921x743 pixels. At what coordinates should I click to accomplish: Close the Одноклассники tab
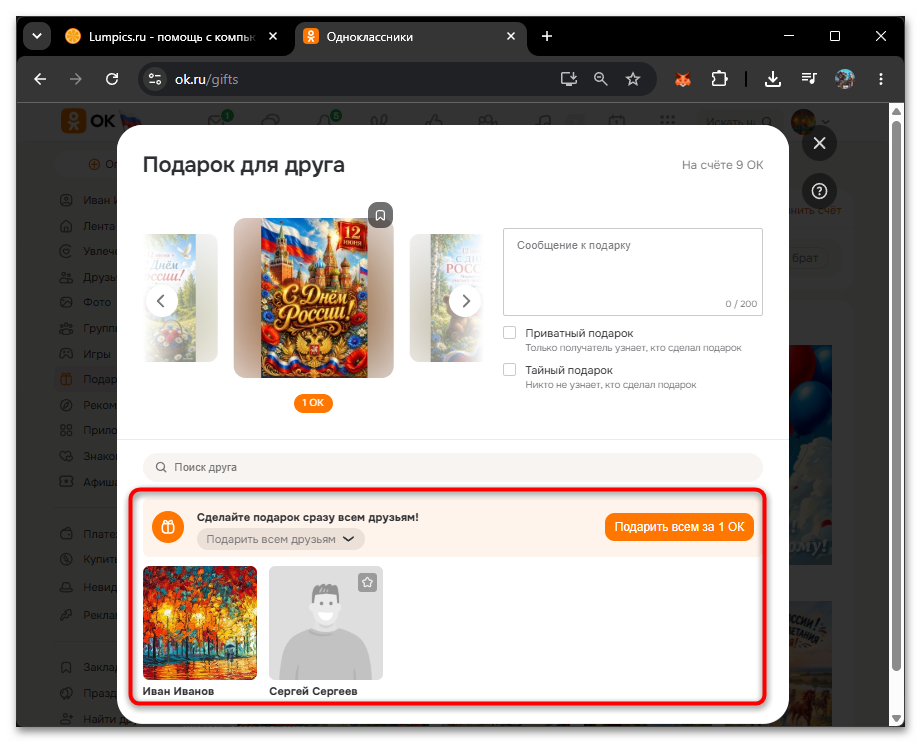point(511,36)
